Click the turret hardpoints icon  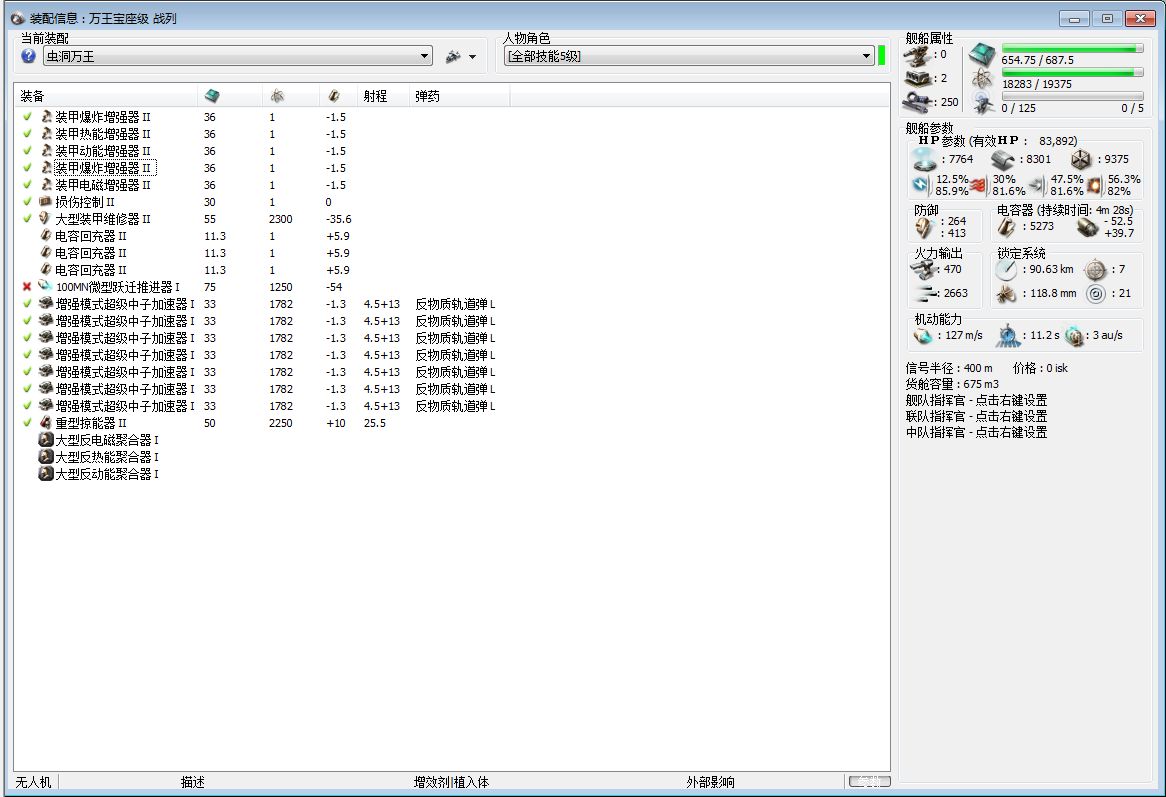[918, 55]
